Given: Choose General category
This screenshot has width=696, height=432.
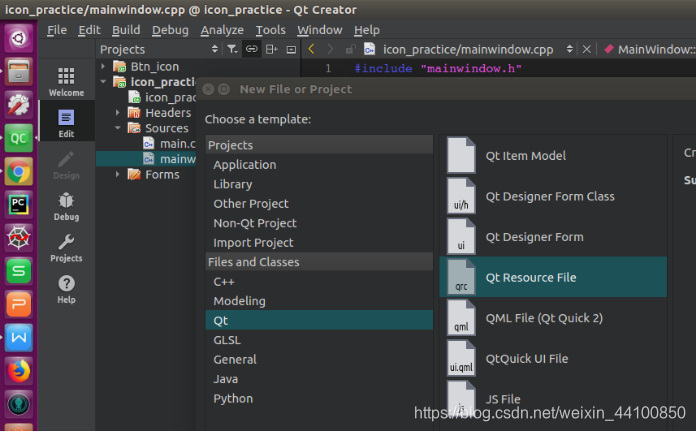Looking at the screenshot, I should pyautogui.click(x=319, y=360).
